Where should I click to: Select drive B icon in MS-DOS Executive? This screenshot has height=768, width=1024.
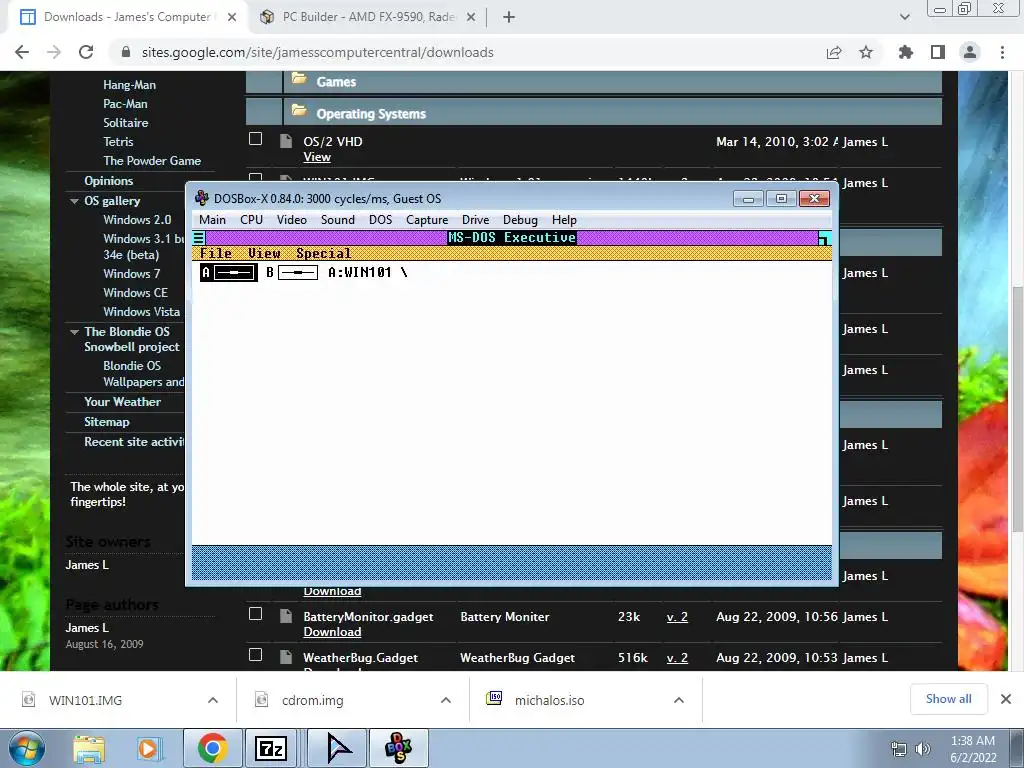click(292, 273)
